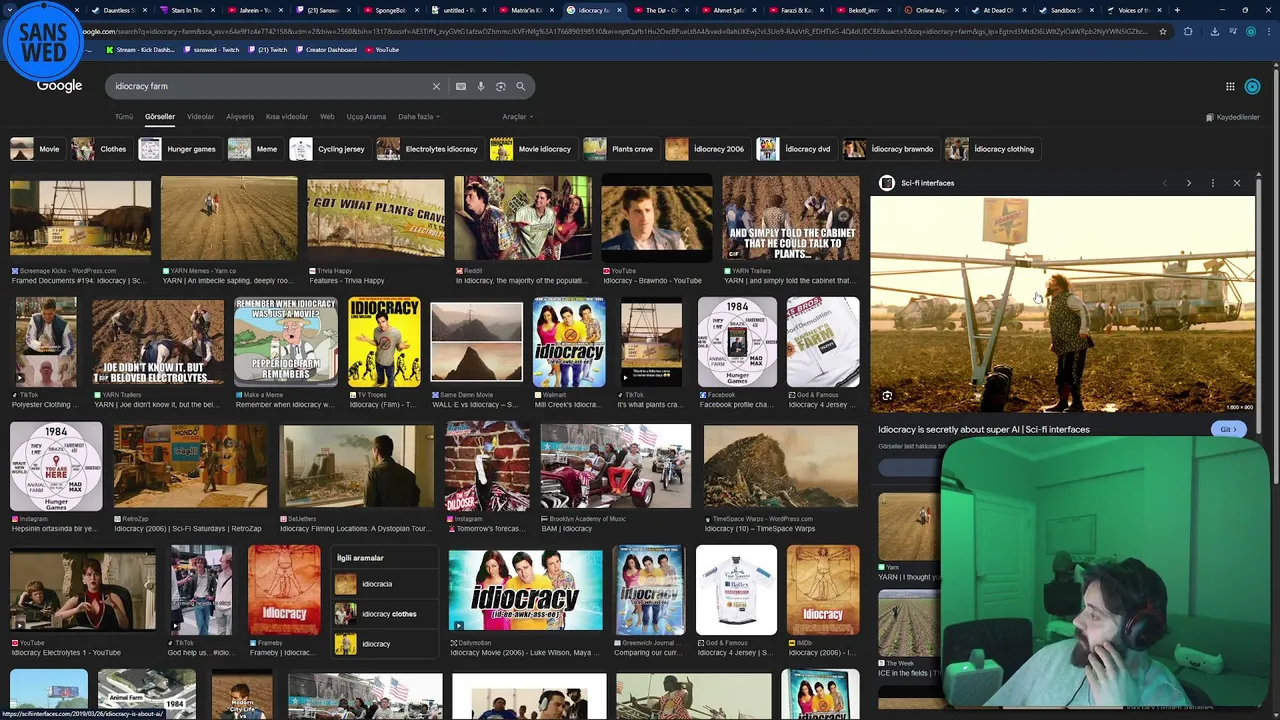Bookmark the page with star icon
The image size is (1280, 720).
pos(1163,31)
